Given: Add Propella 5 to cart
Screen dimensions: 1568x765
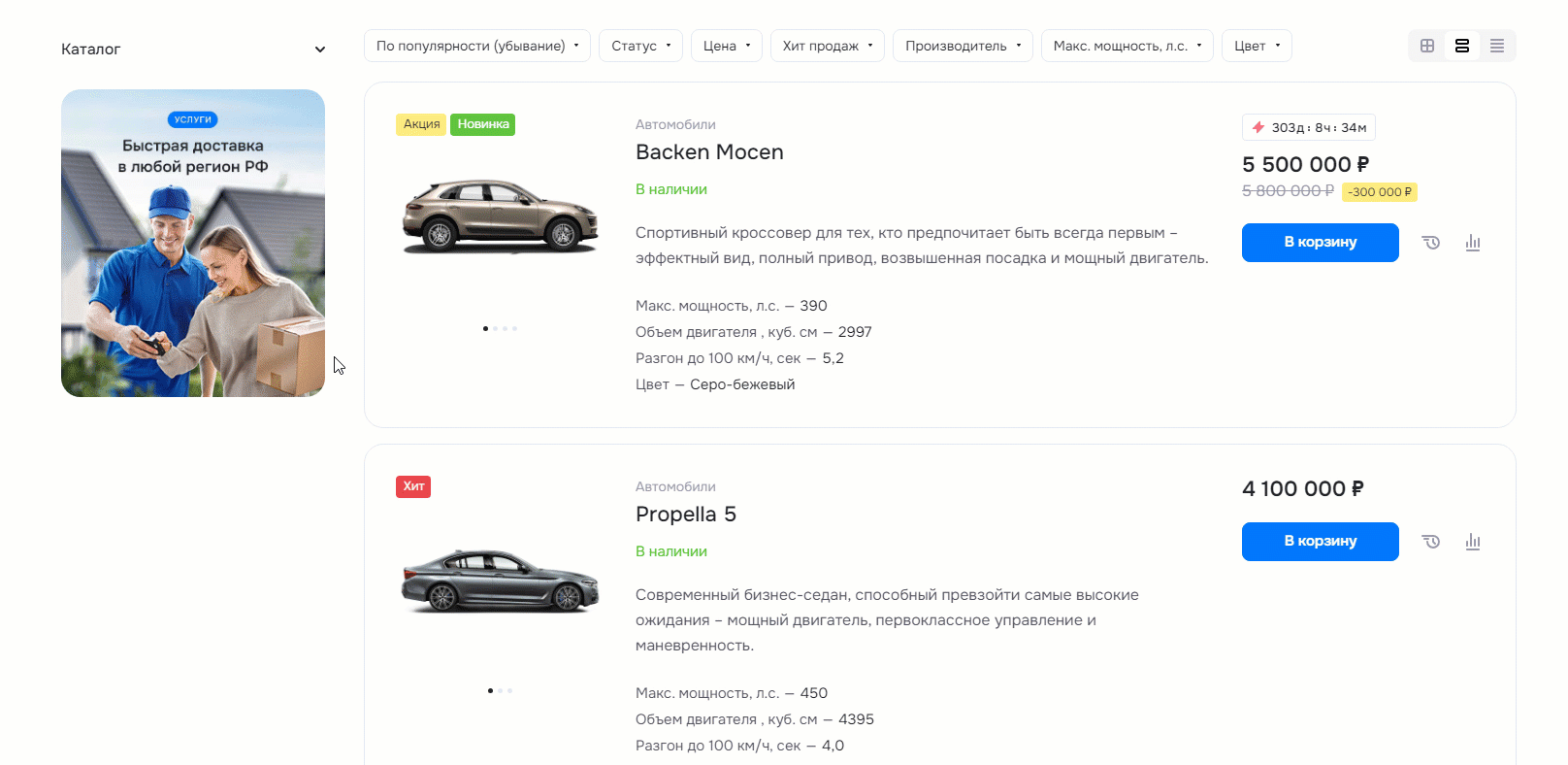Looking at the screenshot, I should pyautogui.click(x=1321, y=542).
